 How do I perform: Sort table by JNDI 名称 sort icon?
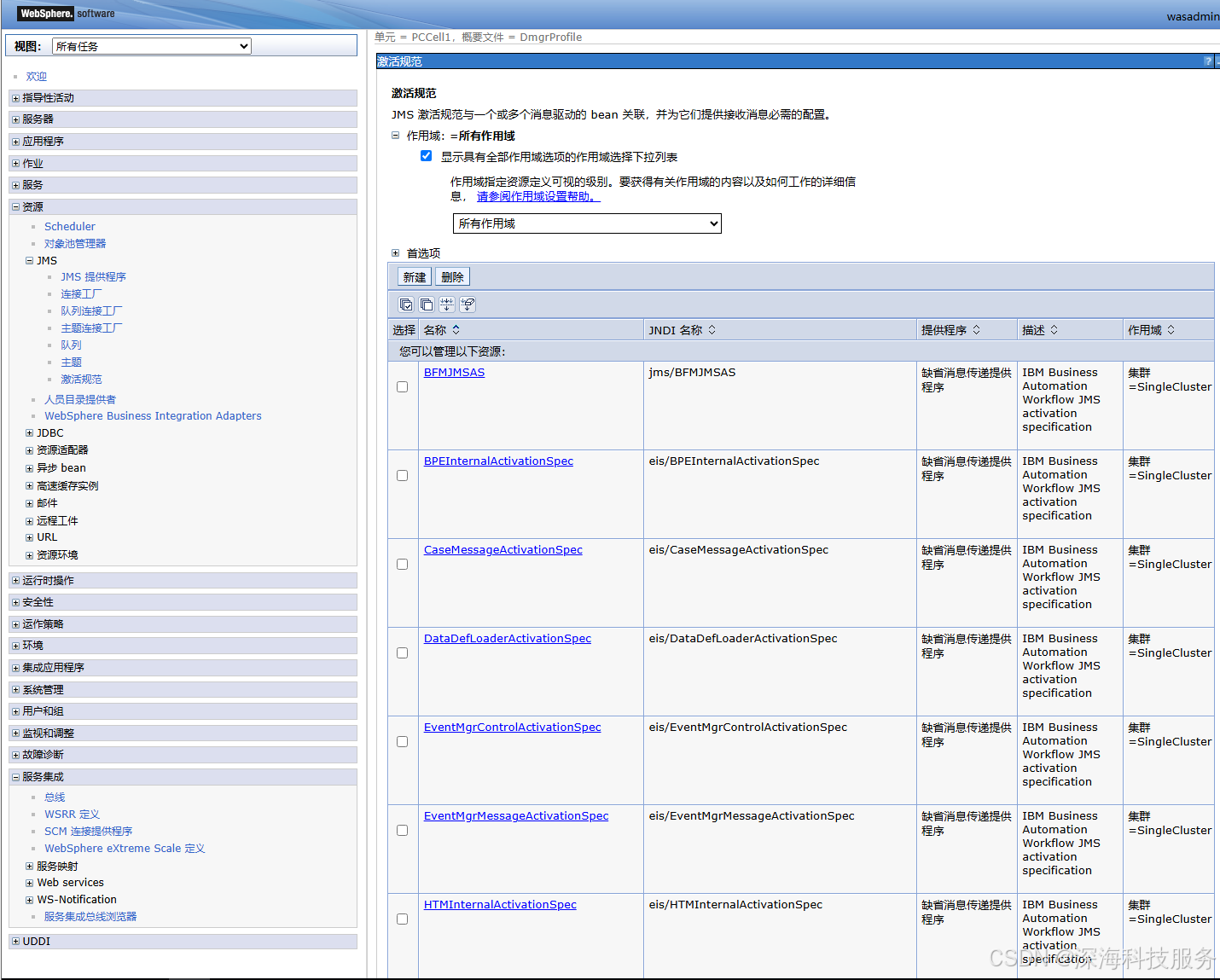(x=712, y=329)
